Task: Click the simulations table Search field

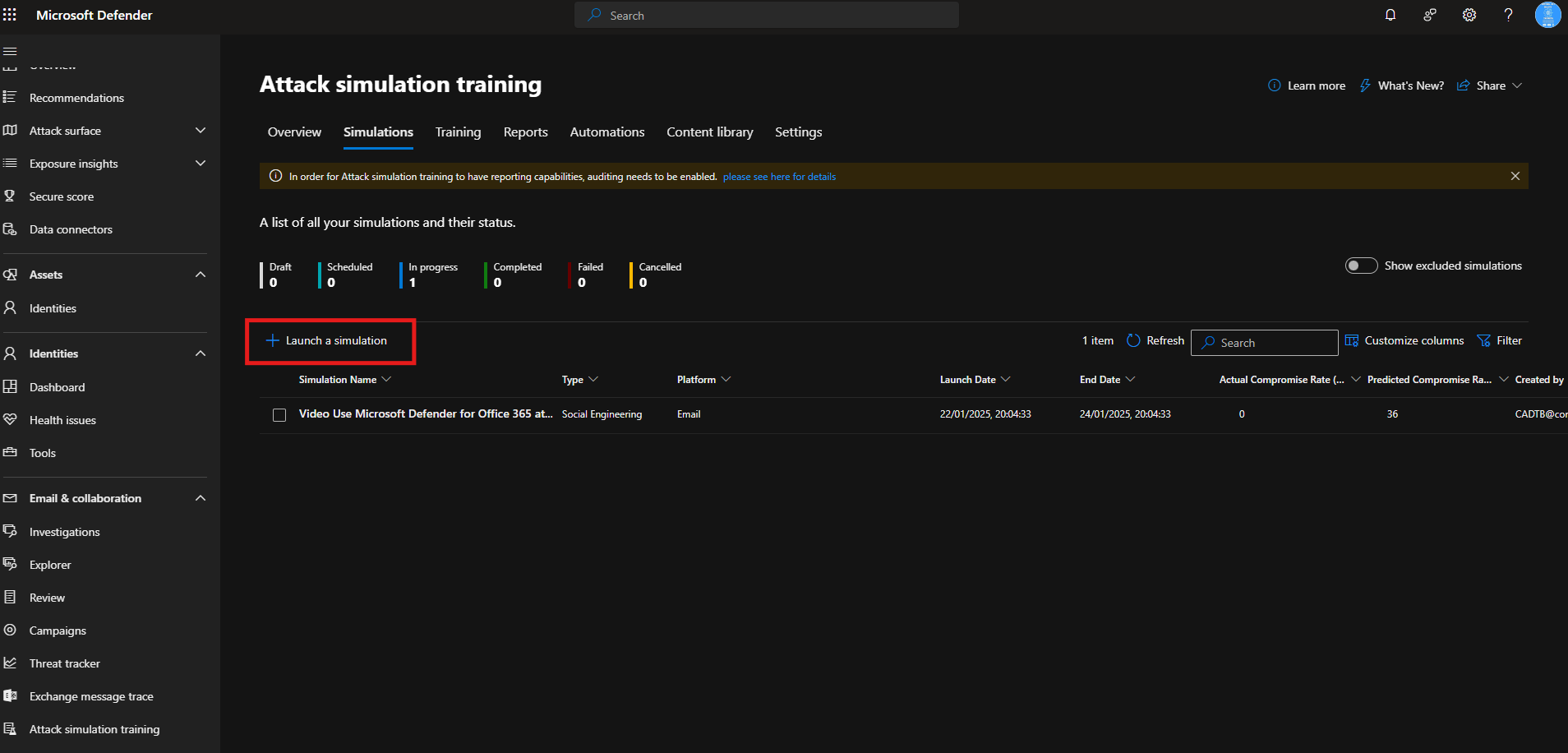Action: tap(1265, 343)
